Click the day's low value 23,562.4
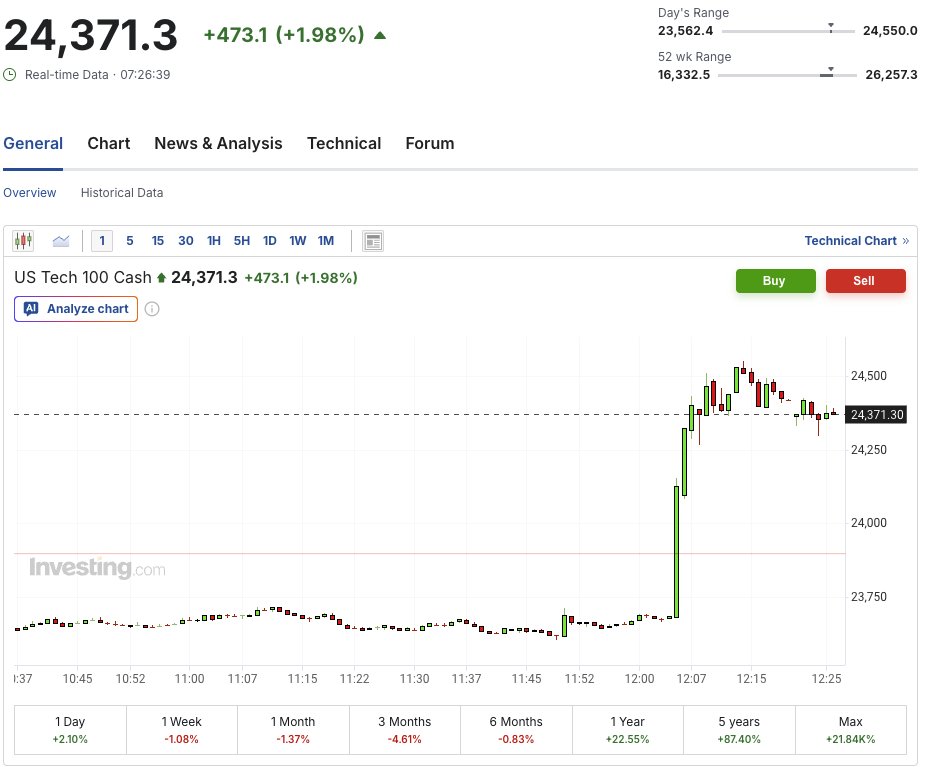 (x=686, y=31)
